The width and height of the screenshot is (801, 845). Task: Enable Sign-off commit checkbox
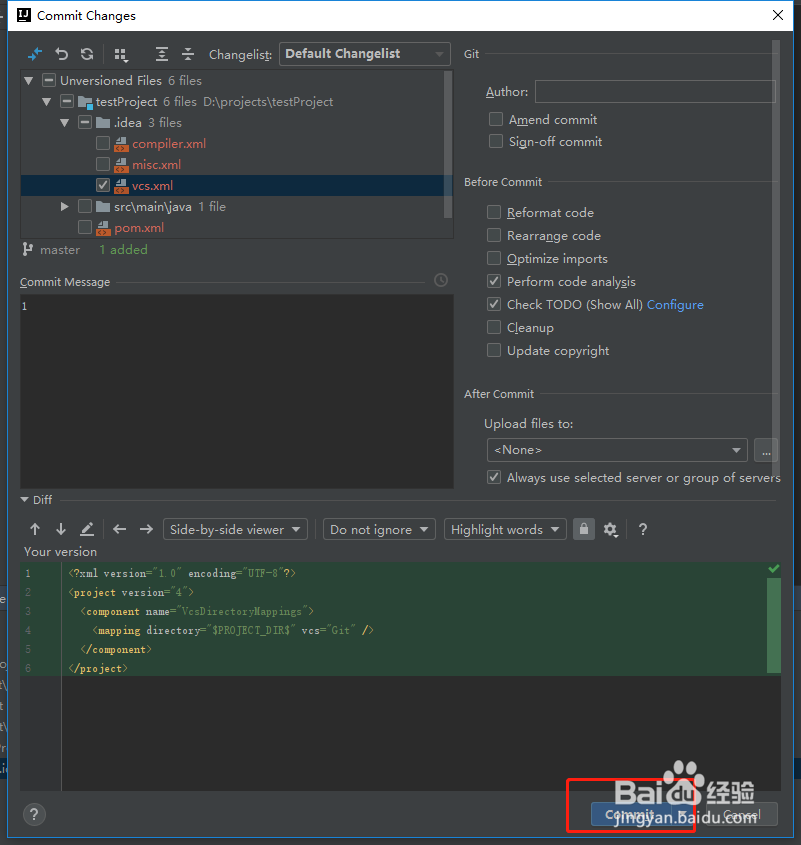[x=495, y=141]
